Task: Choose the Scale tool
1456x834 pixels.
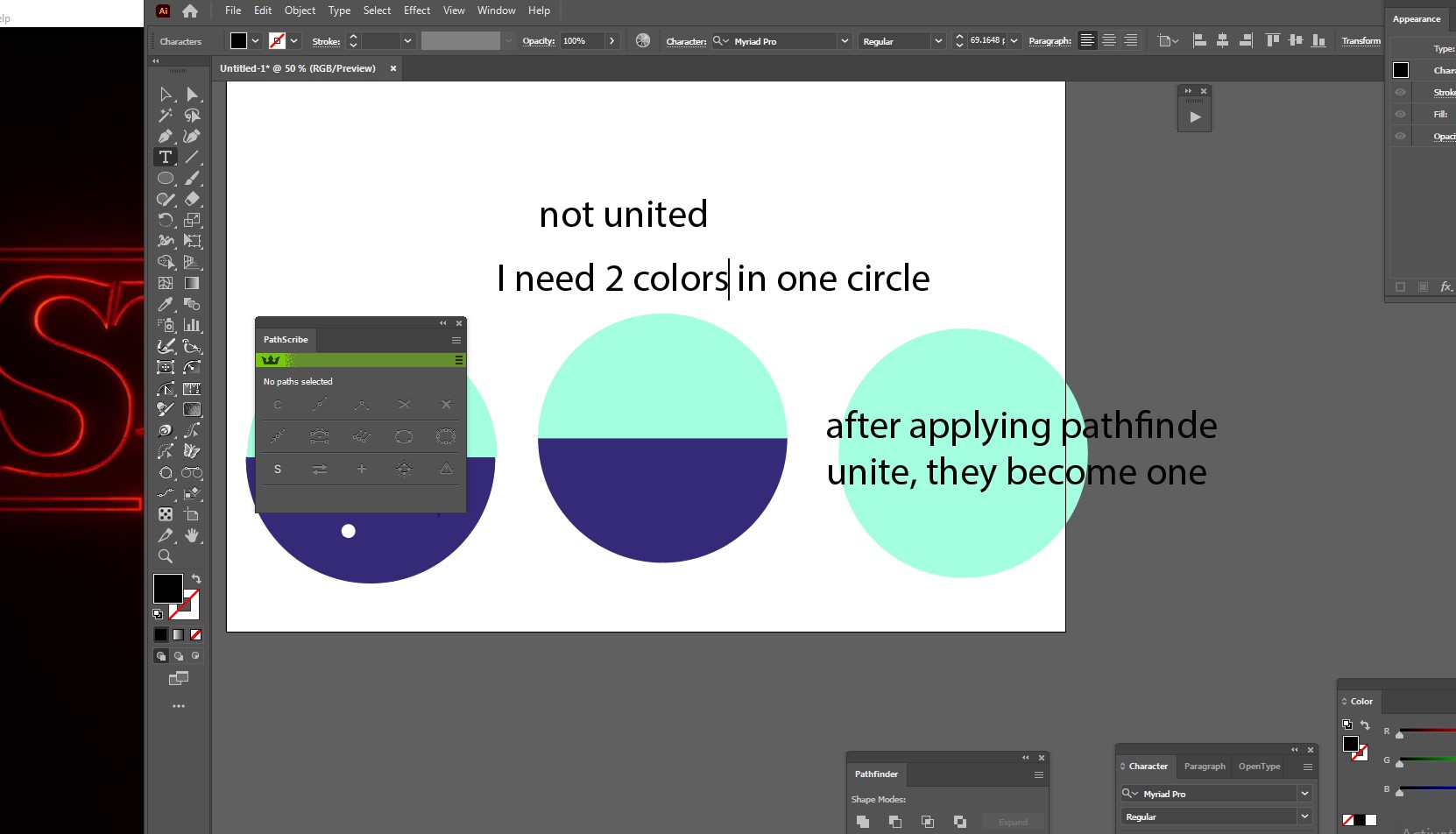Action: tap(192, 220)
